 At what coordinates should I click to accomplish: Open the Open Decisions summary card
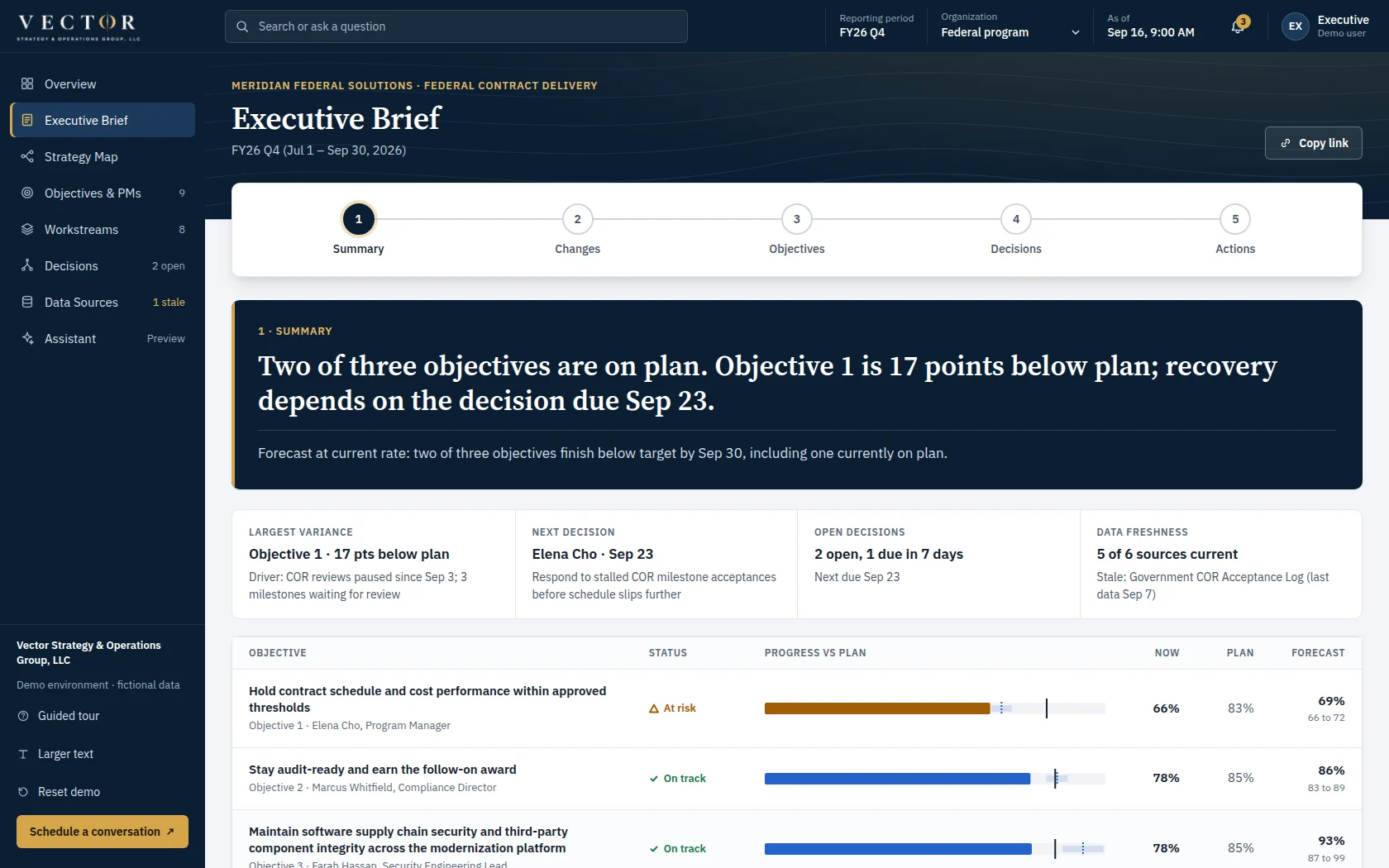[938, 564]
